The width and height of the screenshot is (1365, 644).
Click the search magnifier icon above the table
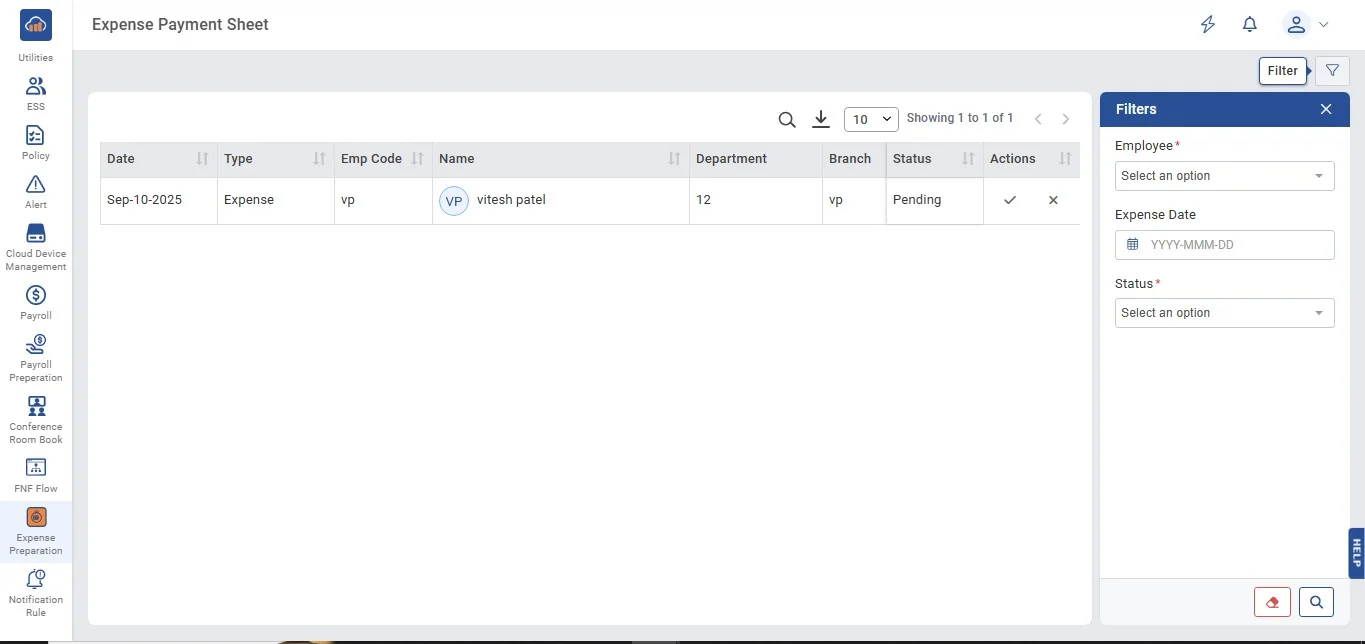tap(787, 120)
